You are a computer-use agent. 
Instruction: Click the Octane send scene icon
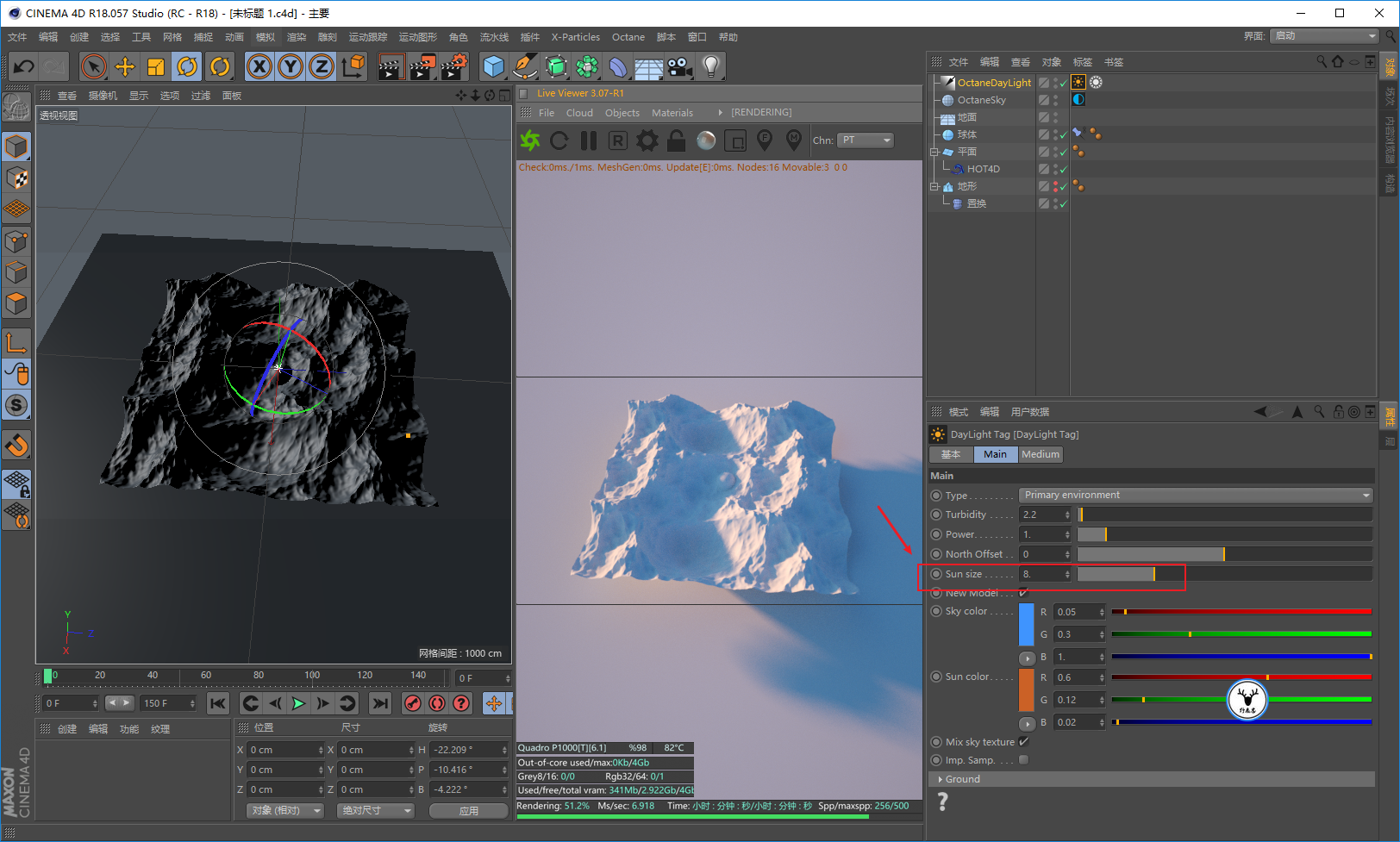pyautogui.click(x=530, y=140)
